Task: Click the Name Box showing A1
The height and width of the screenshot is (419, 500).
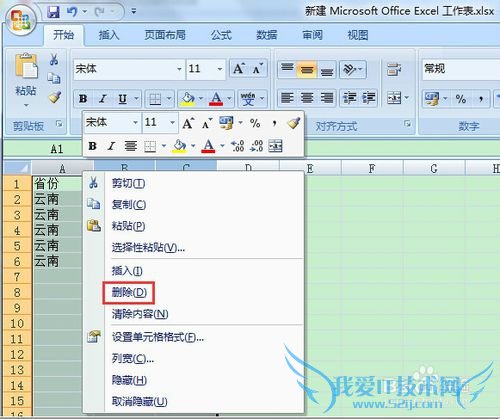Action: click(x=43, y=149)
